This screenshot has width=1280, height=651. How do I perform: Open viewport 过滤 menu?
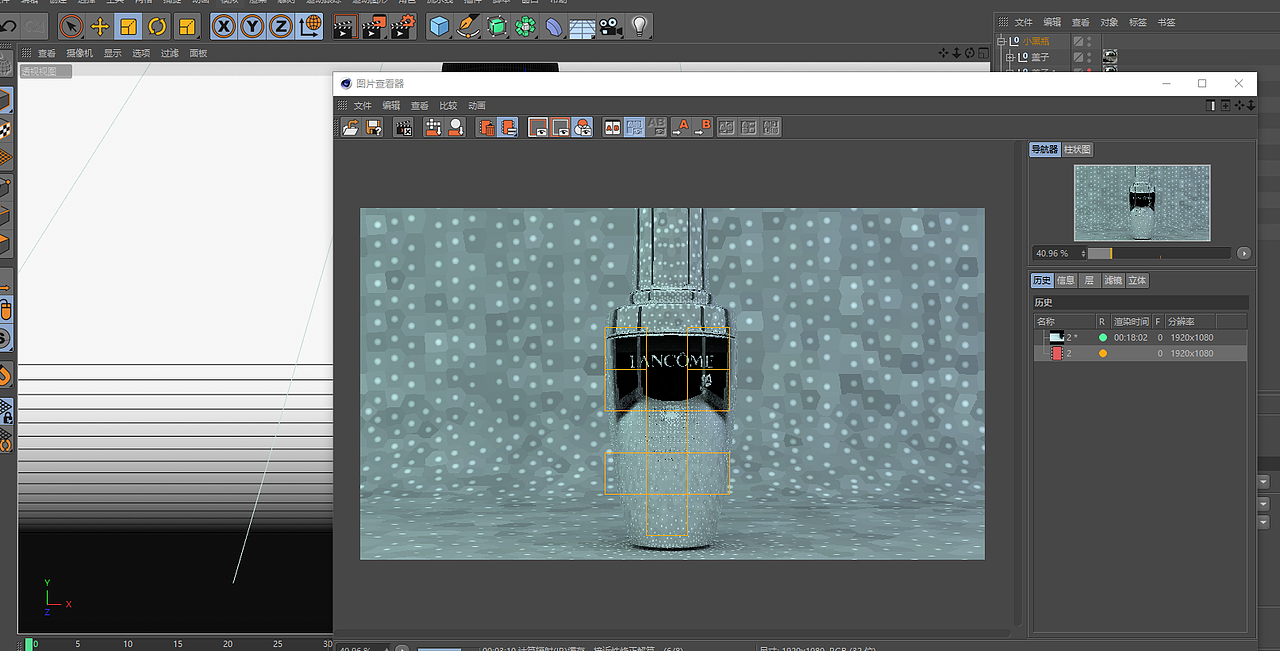[170, 53]
